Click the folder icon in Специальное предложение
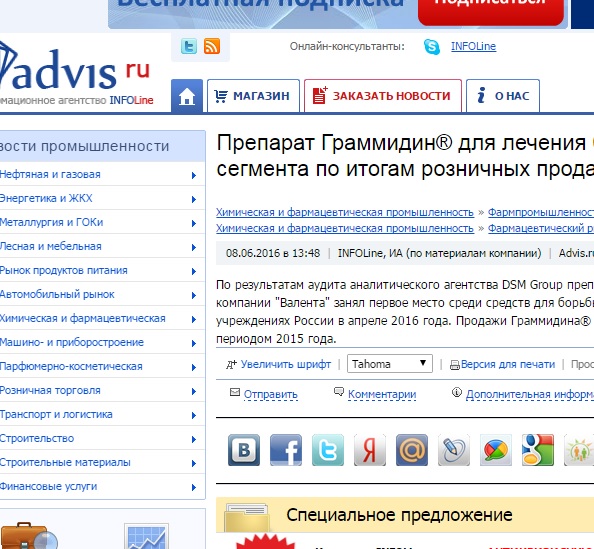 pyautogui.click(x=247, y=517)
